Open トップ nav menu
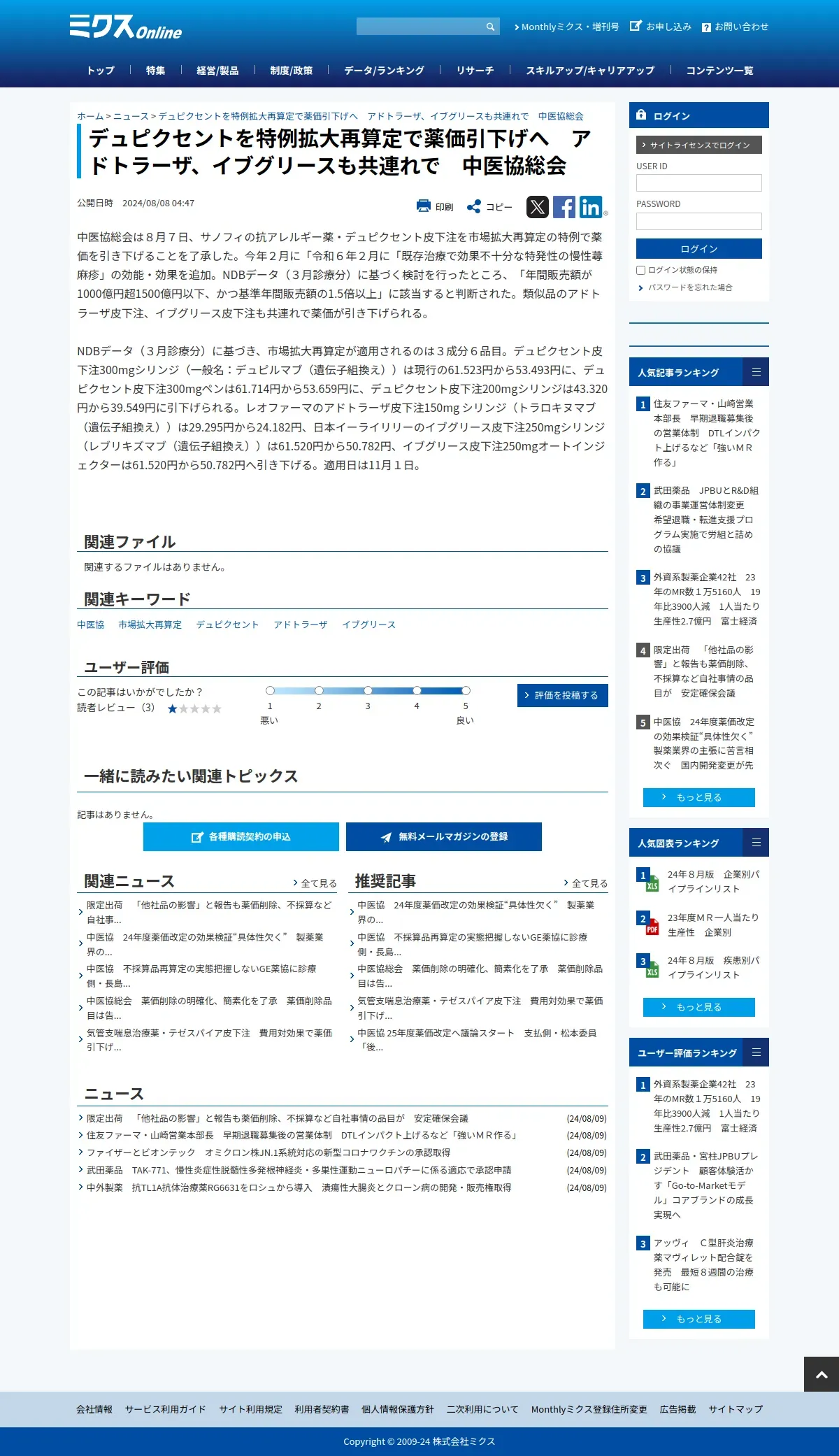The image size is (839, 1456). click(x=101, y=70)
